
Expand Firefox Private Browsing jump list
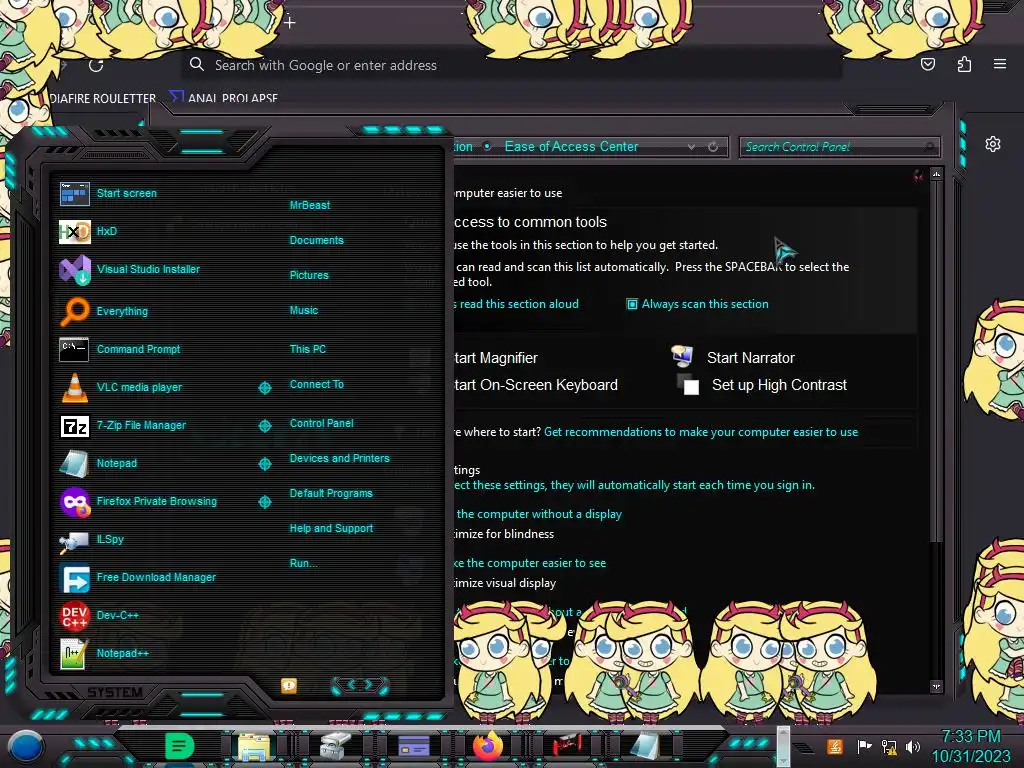pos(264,502)
